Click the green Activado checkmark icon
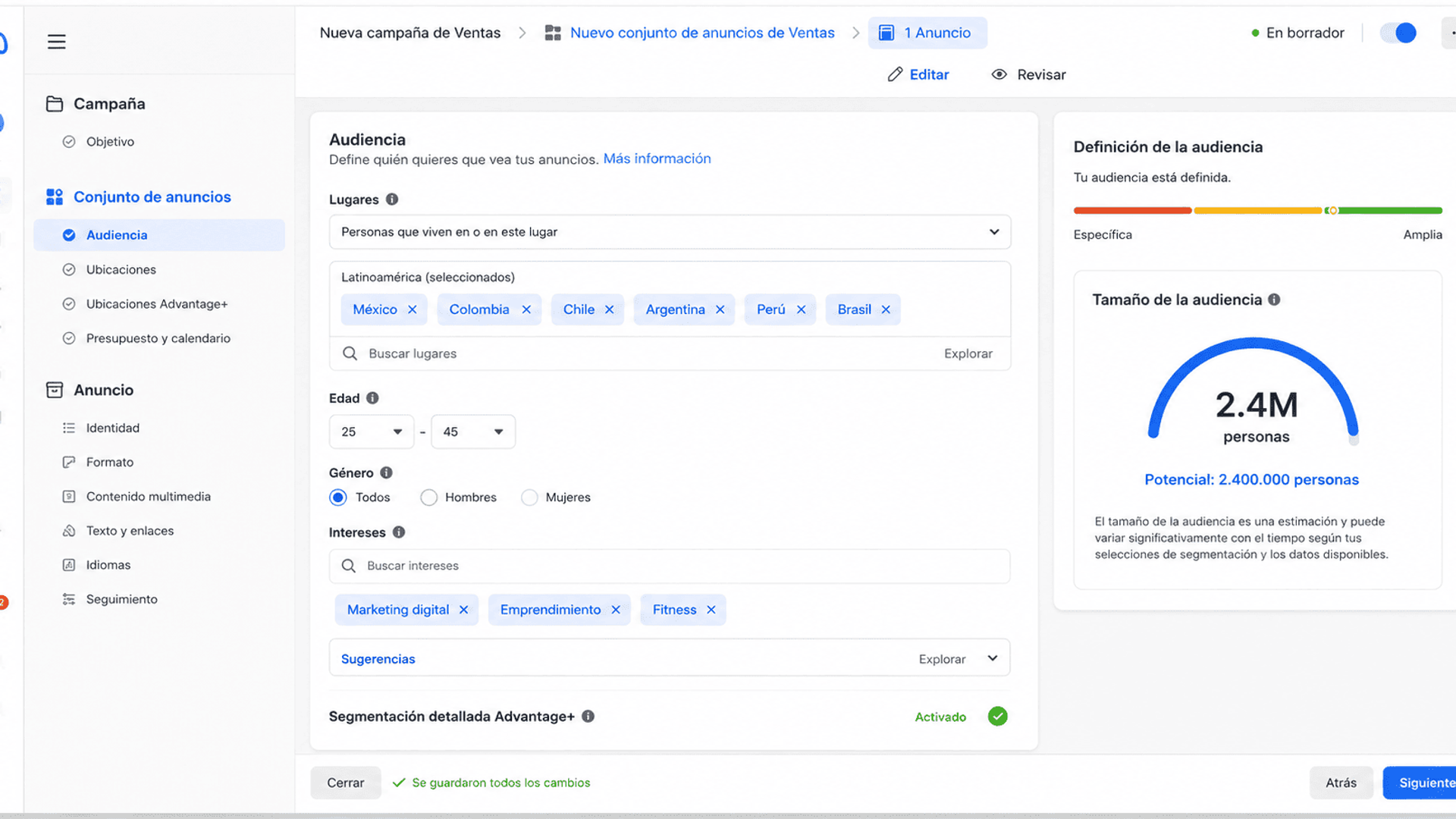 (x=998, y=717)
